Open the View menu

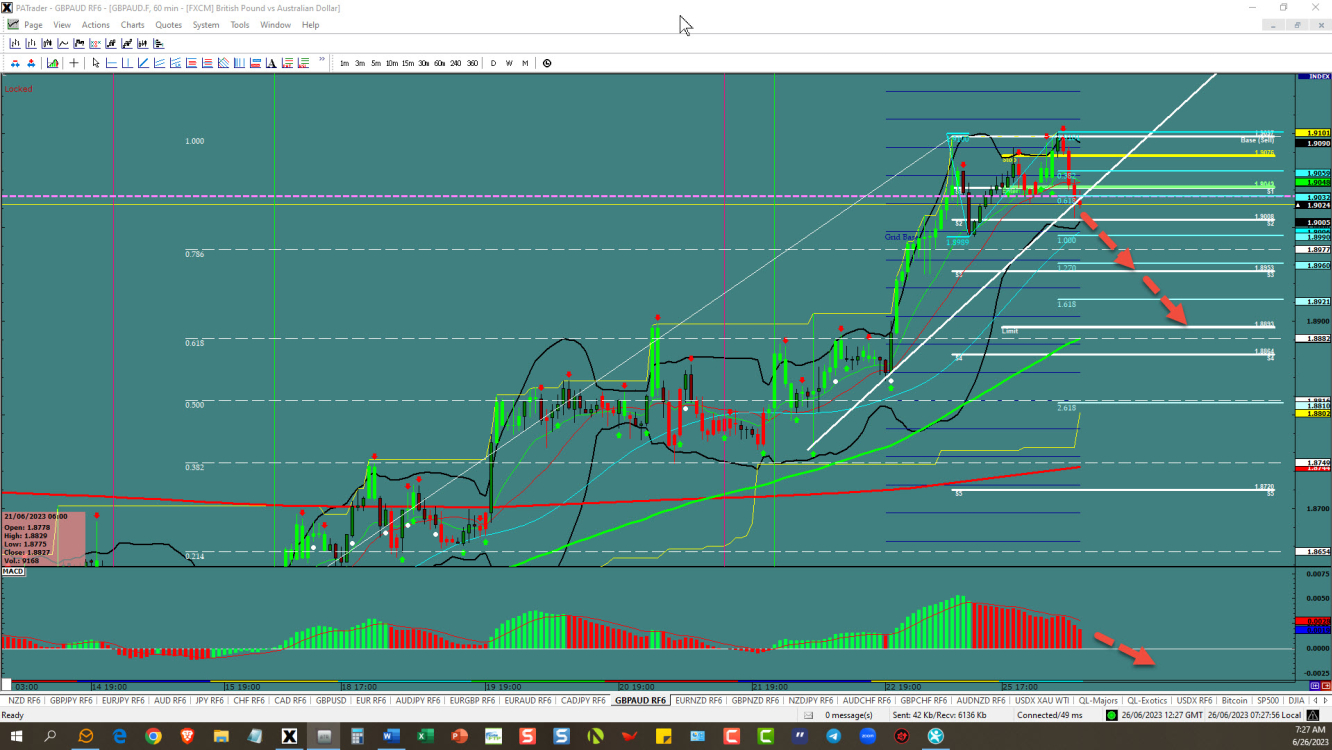click(x=62, y=24)
